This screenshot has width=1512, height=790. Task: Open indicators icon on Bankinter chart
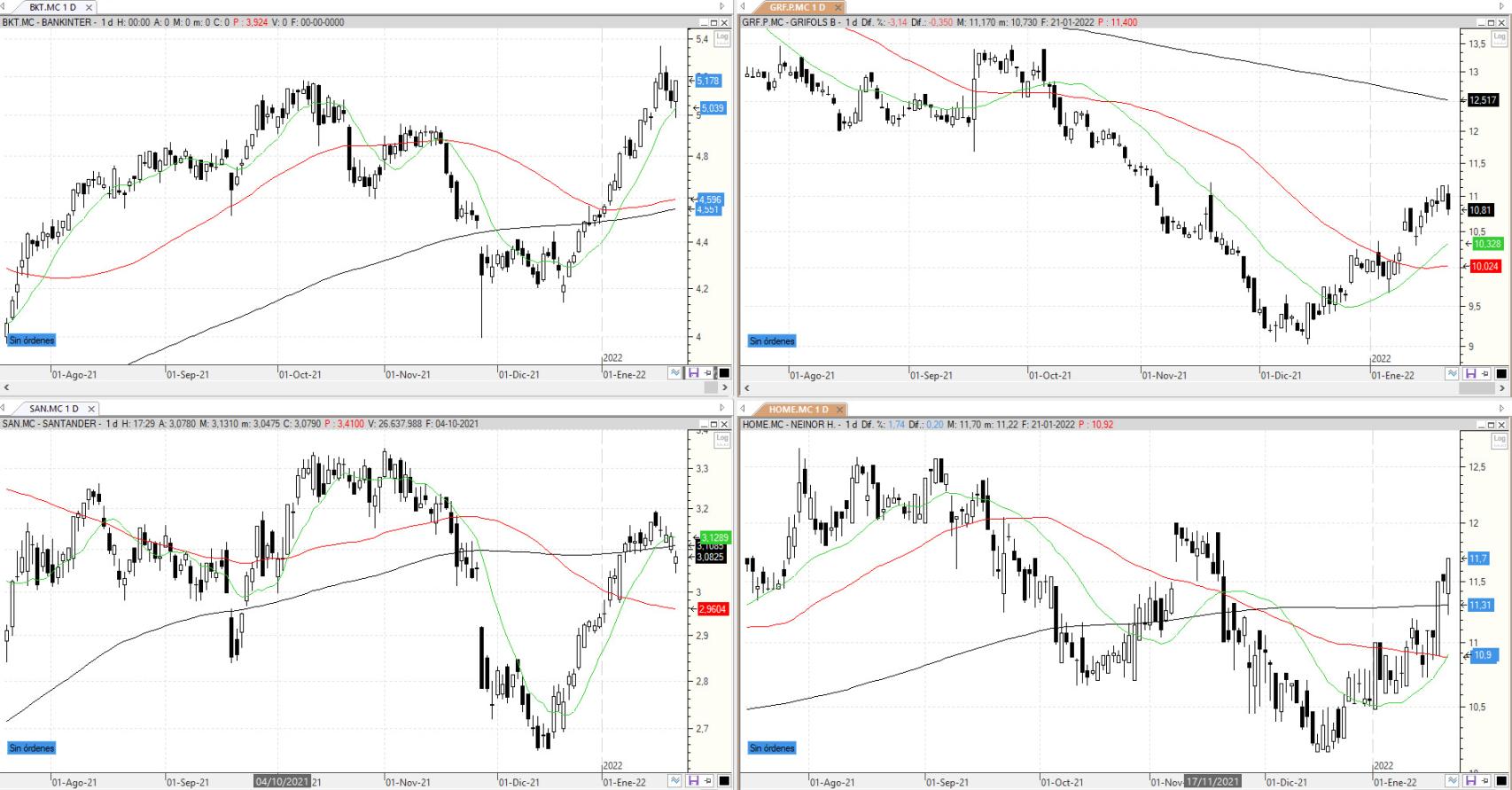coord(676,373)
